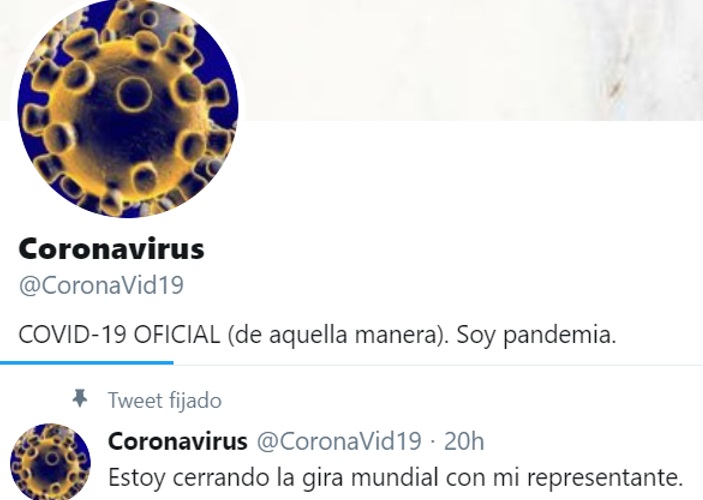Click the dot separator before 20h
Image resolution: width=703 pixels, height=500 pixels.
(x=433, y=442)
